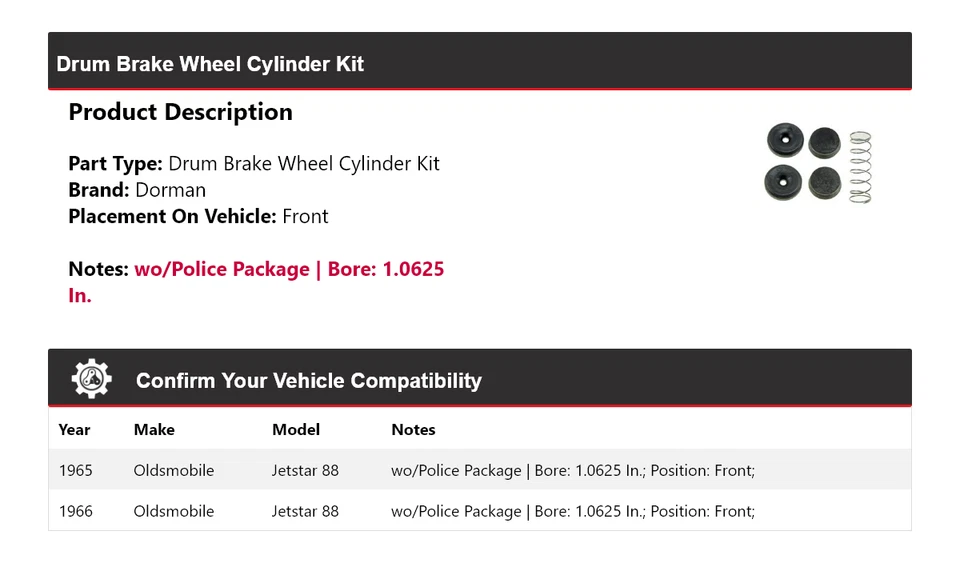
Task: Open the wheel cylinder kit product thumbnail
Action: coord(819,164)
